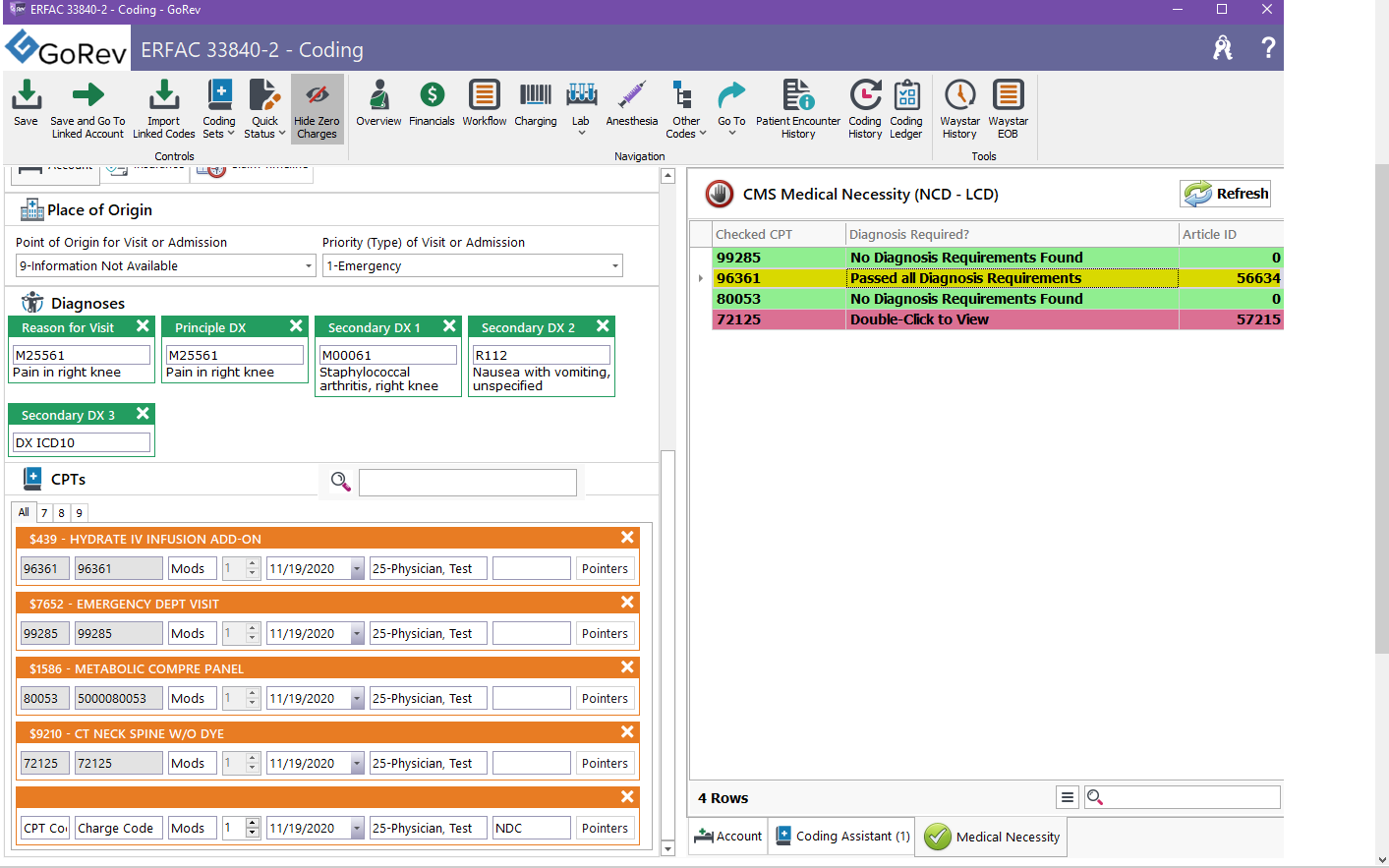Click the left panel scroll down arrow

click(x=667, y=848)
